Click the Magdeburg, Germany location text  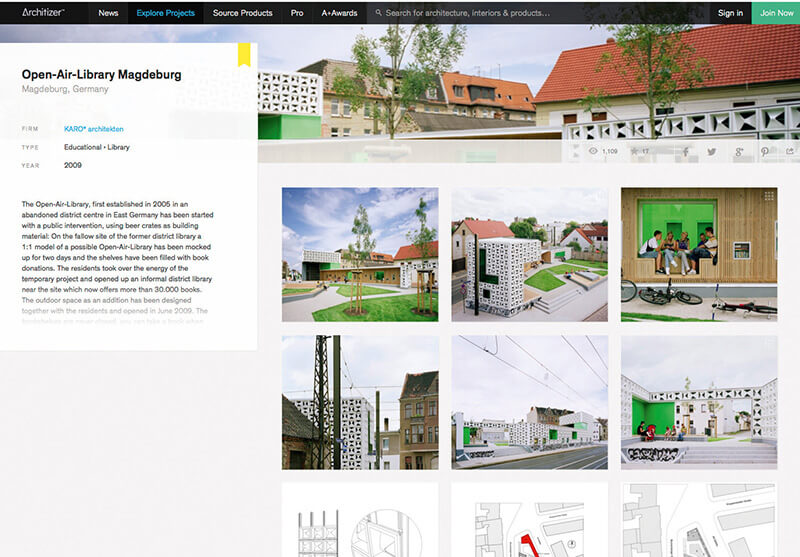click(x=65, y=89)
